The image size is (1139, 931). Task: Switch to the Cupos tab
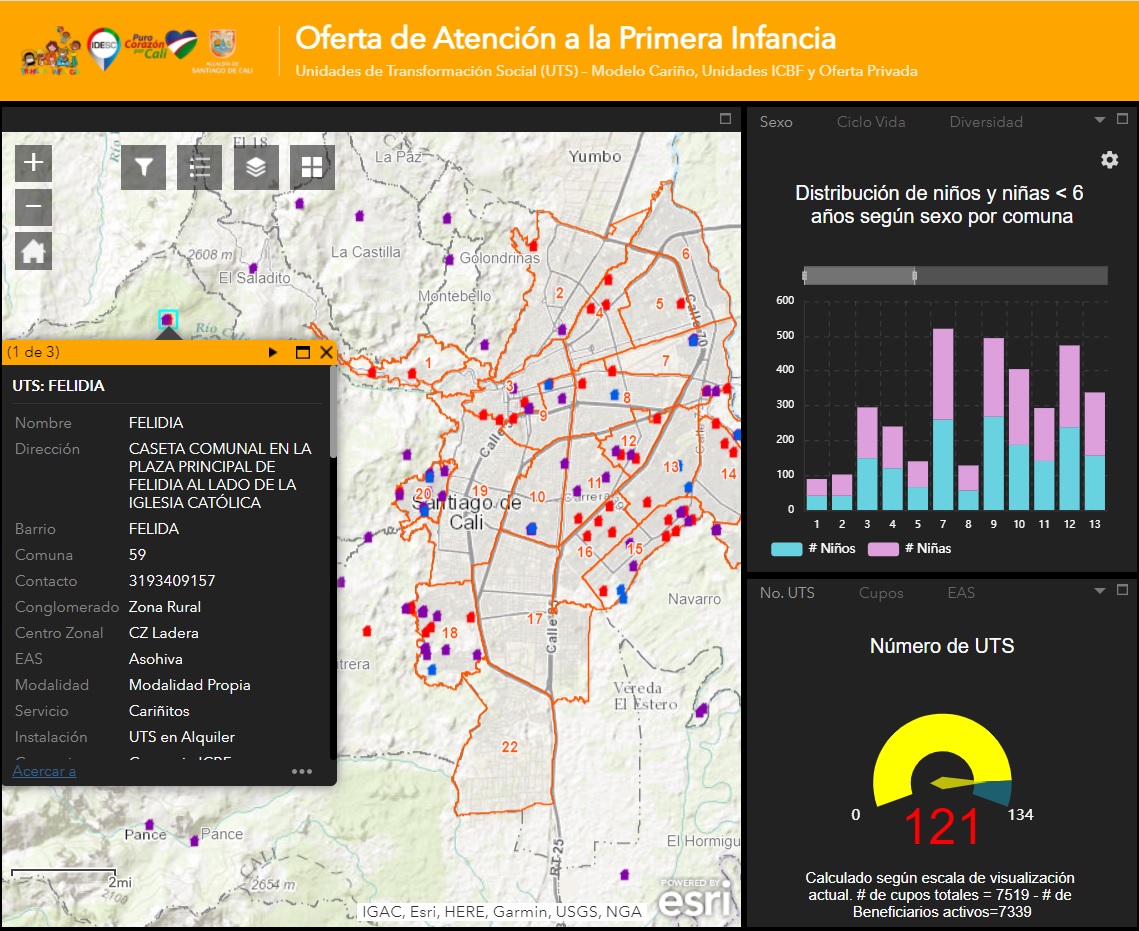[881, 592]
